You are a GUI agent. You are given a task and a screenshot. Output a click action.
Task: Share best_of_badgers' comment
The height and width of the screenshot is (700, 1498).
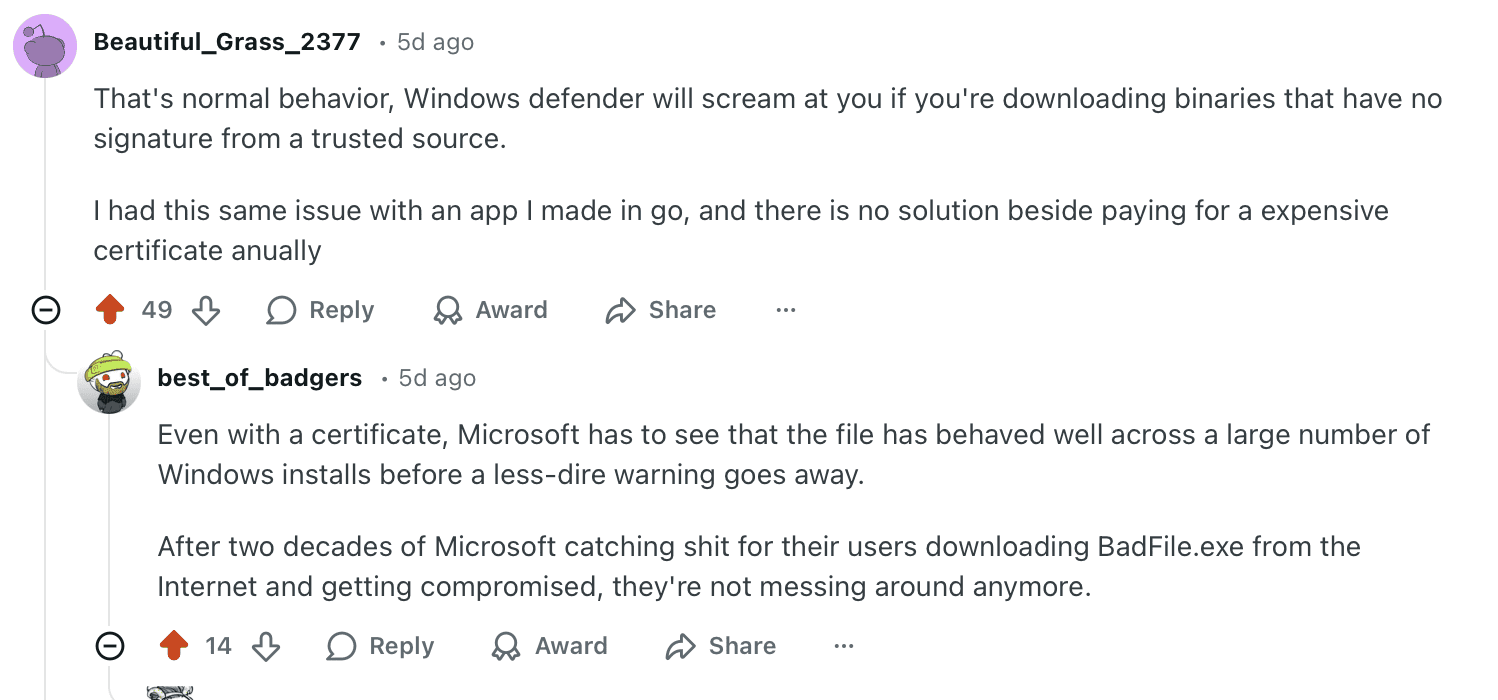tap(720, 646)
